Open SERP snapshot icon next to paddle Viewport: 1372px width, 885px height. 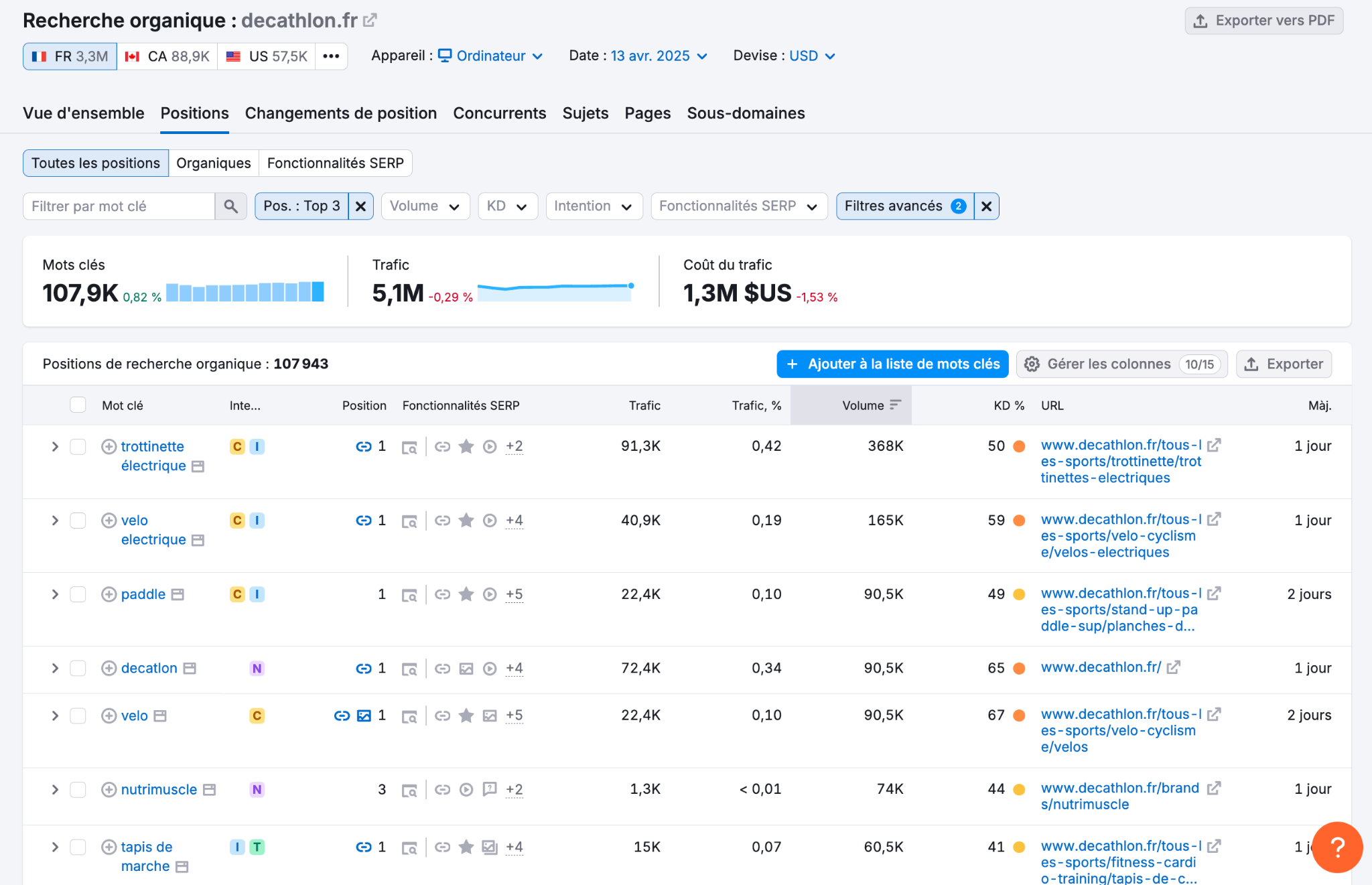click(178, 595)
